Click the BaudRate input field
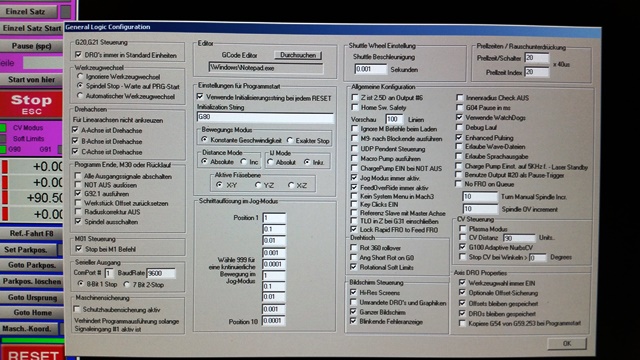 (x=161, y=273)
